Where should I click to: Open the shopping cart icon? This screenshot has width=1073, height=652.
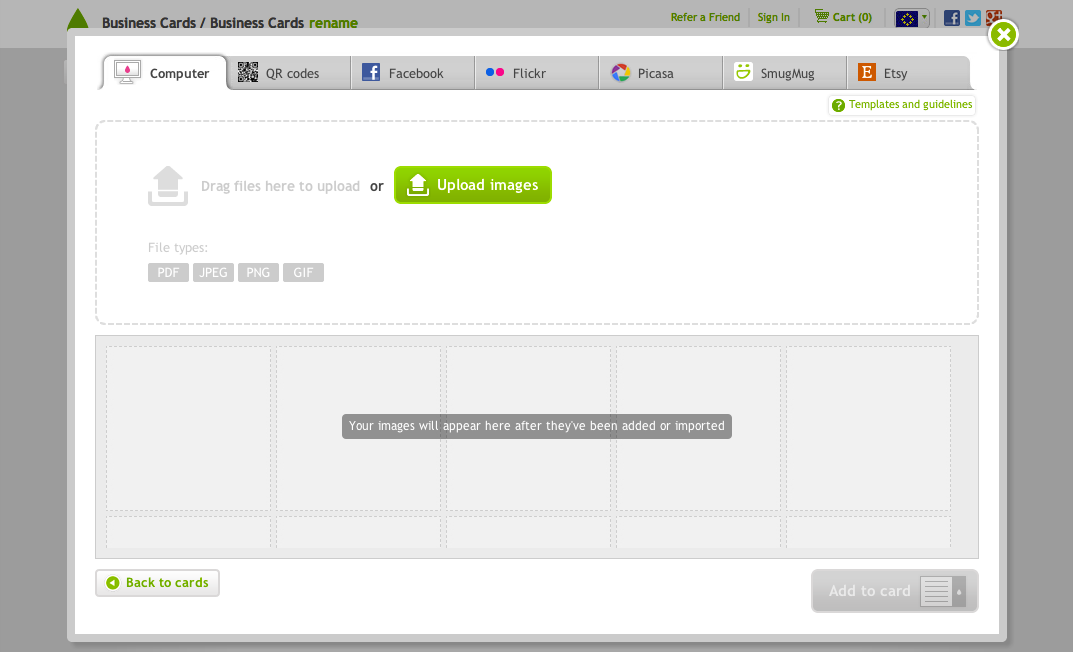click(x=821, y=16)
